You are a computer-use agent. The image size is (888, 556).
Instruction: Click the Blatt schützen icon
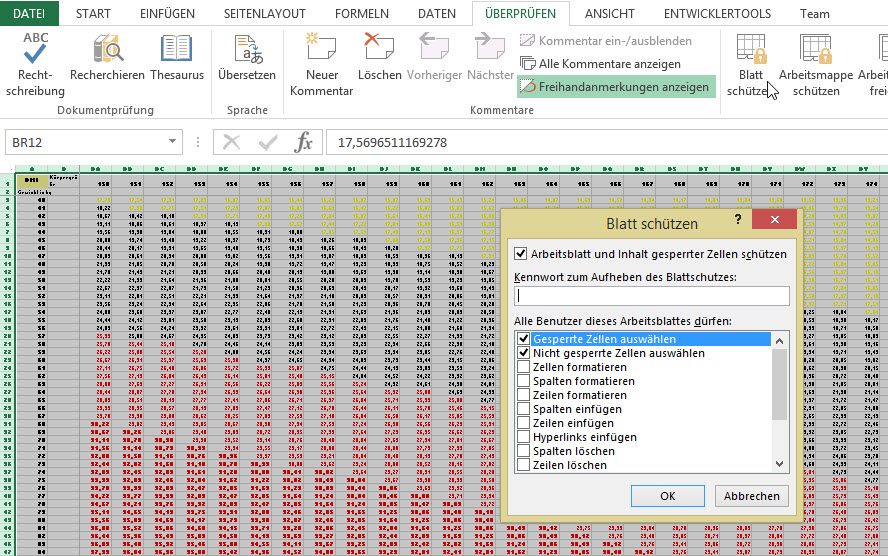click(750, 50)
